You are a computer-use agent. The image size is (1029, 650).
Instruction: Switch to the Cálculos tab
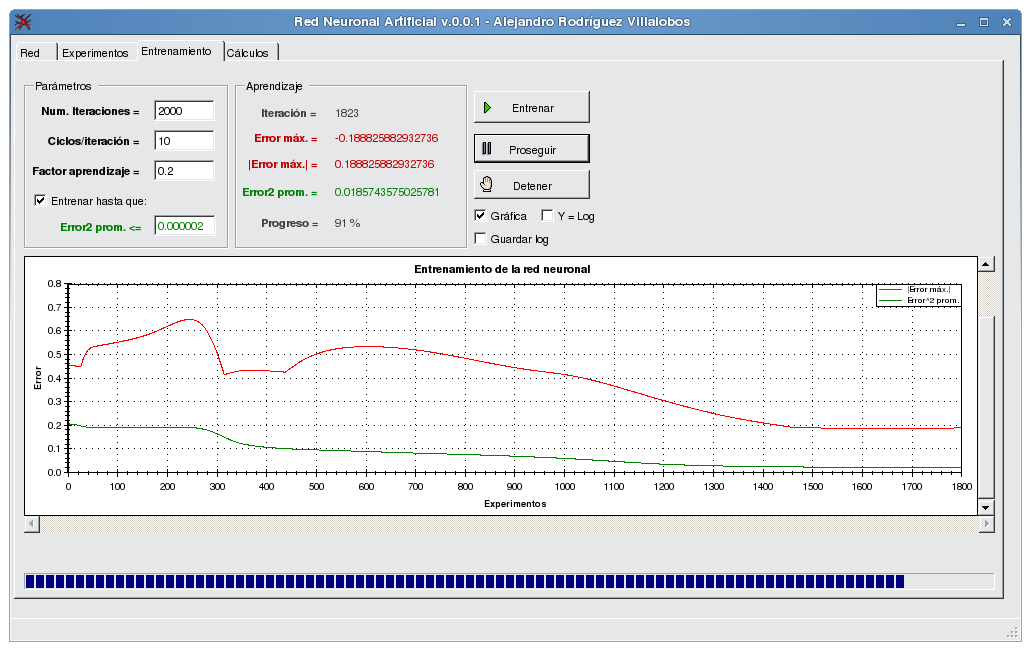point(248,51)
